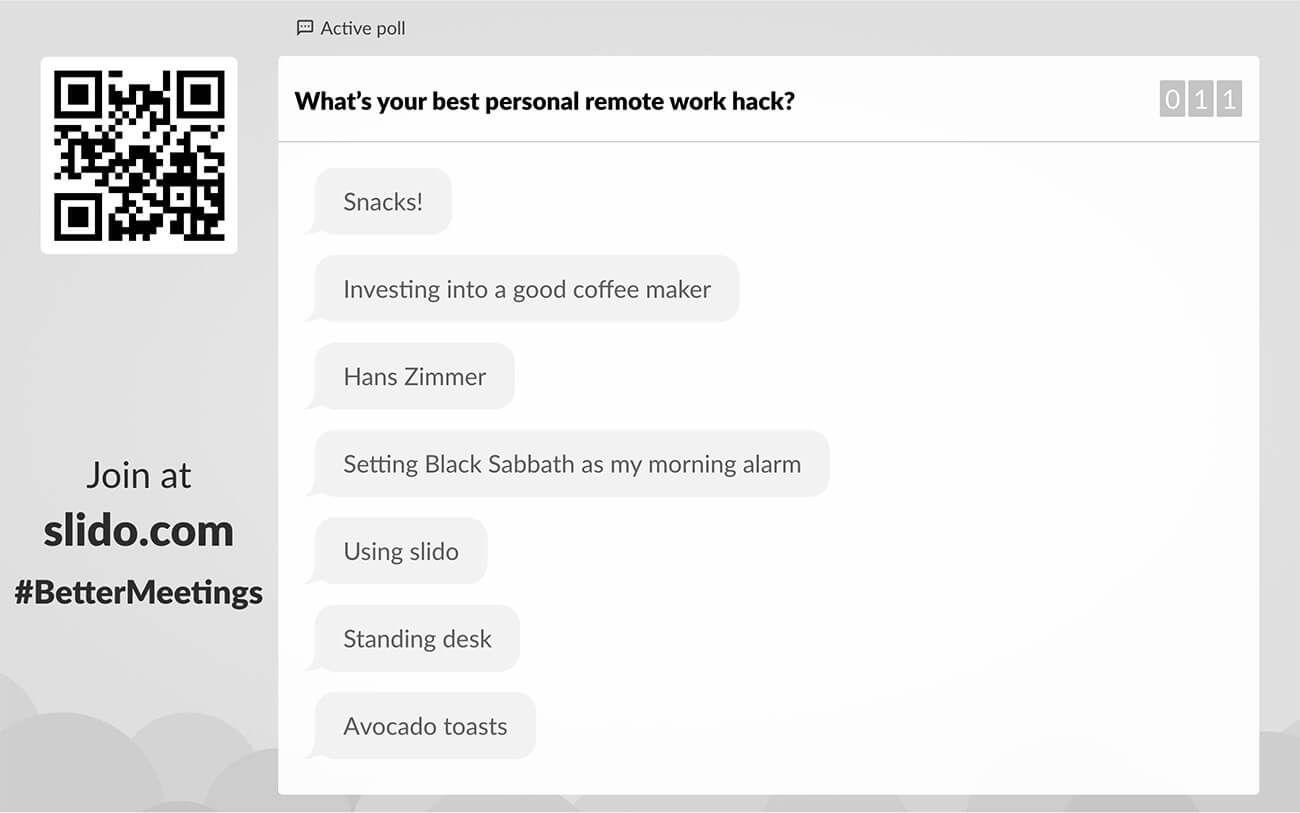Click the "Join at" text
This screenshot has height=813, width=1300.
[138, 475]
